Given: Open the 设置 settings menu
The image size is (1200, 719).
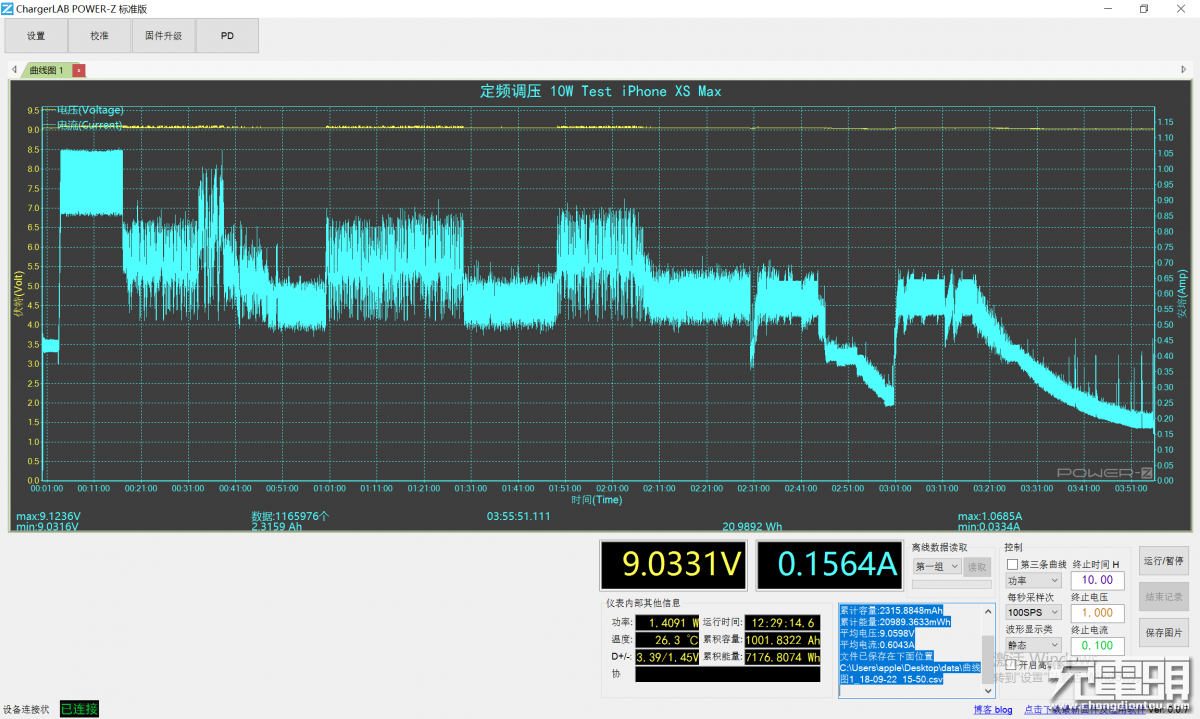Looking at the screenshot, I should (36, 36).
